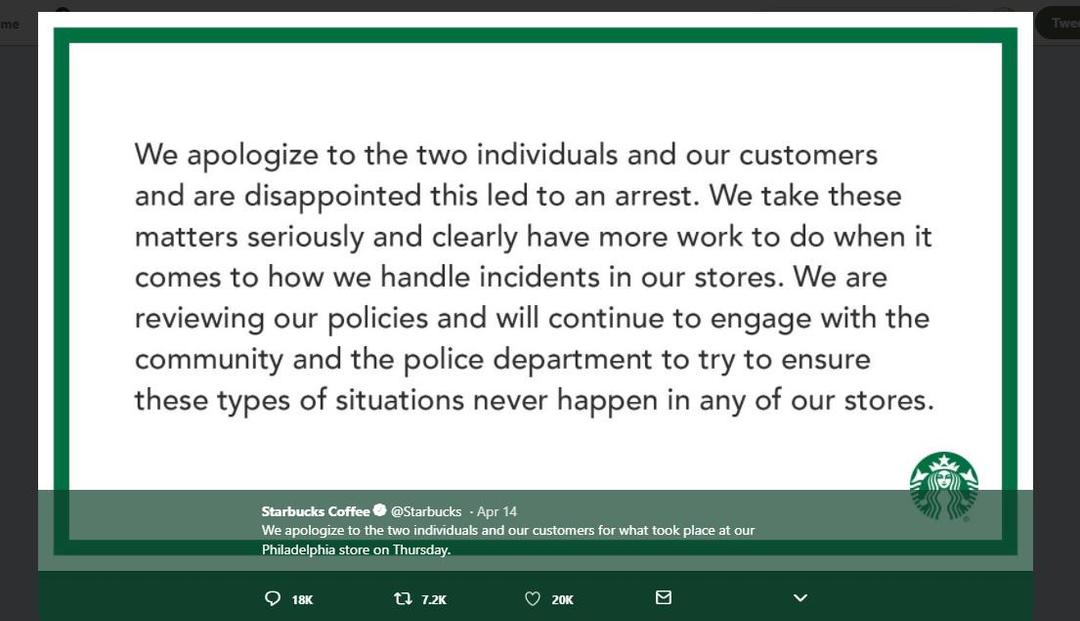Viewport: 1080px width, 621px height.
Task: Click the Starbucks siren logo
Action: 944,486
